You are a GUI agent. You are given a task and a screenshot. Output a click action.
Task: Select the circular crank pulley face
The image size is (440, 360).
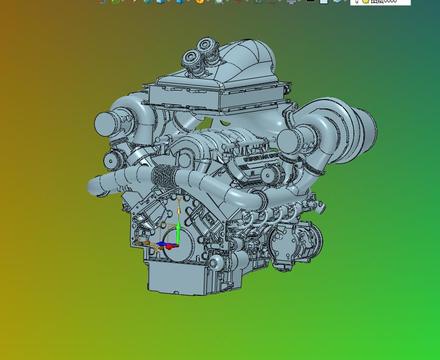pyautogui.click(x=178, y=243)
